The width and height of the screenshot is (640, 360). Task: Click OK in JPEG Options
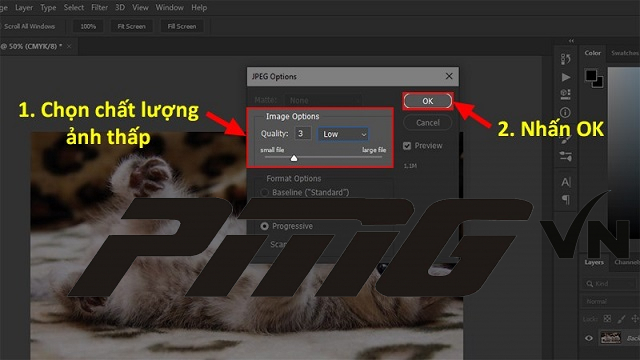[427, 101]
